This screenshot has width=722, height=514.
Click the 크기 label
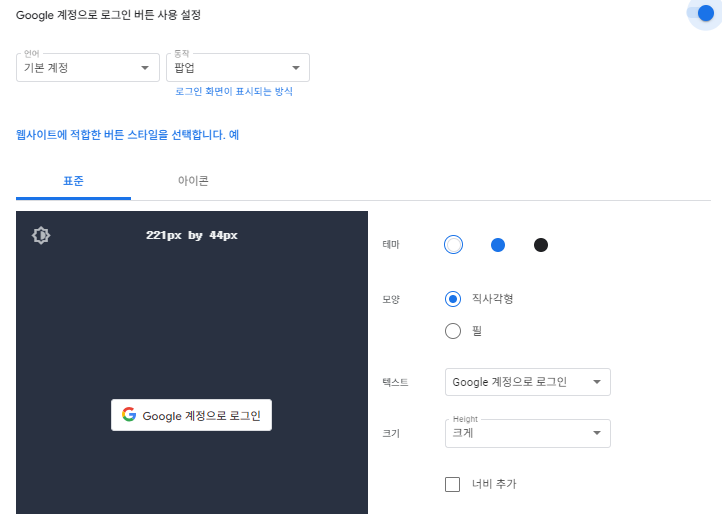(x=390, y=433)
